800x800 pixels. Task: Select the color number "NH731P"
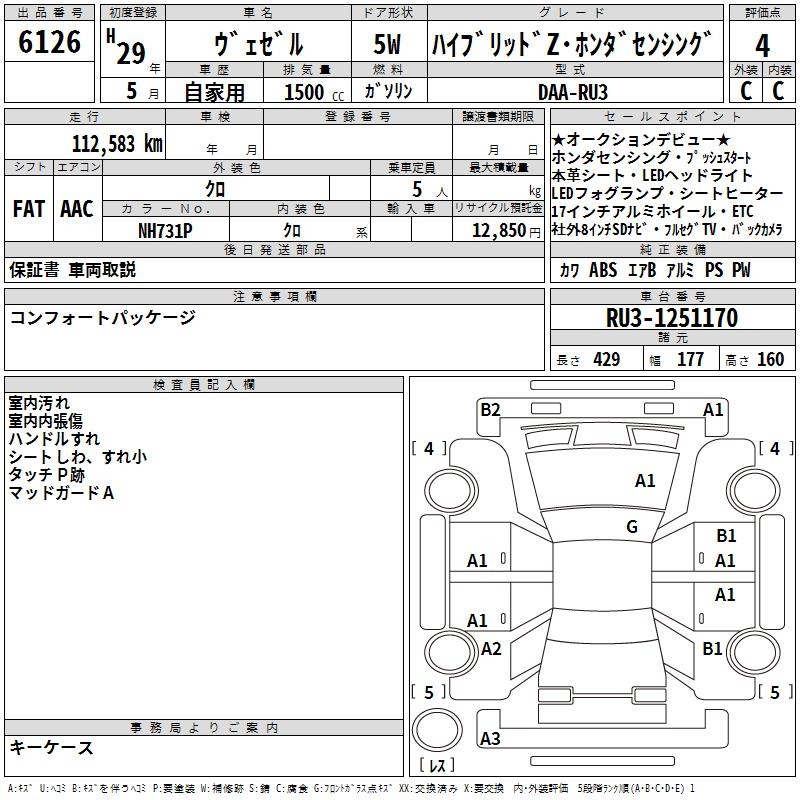click(x=165, y=231)
